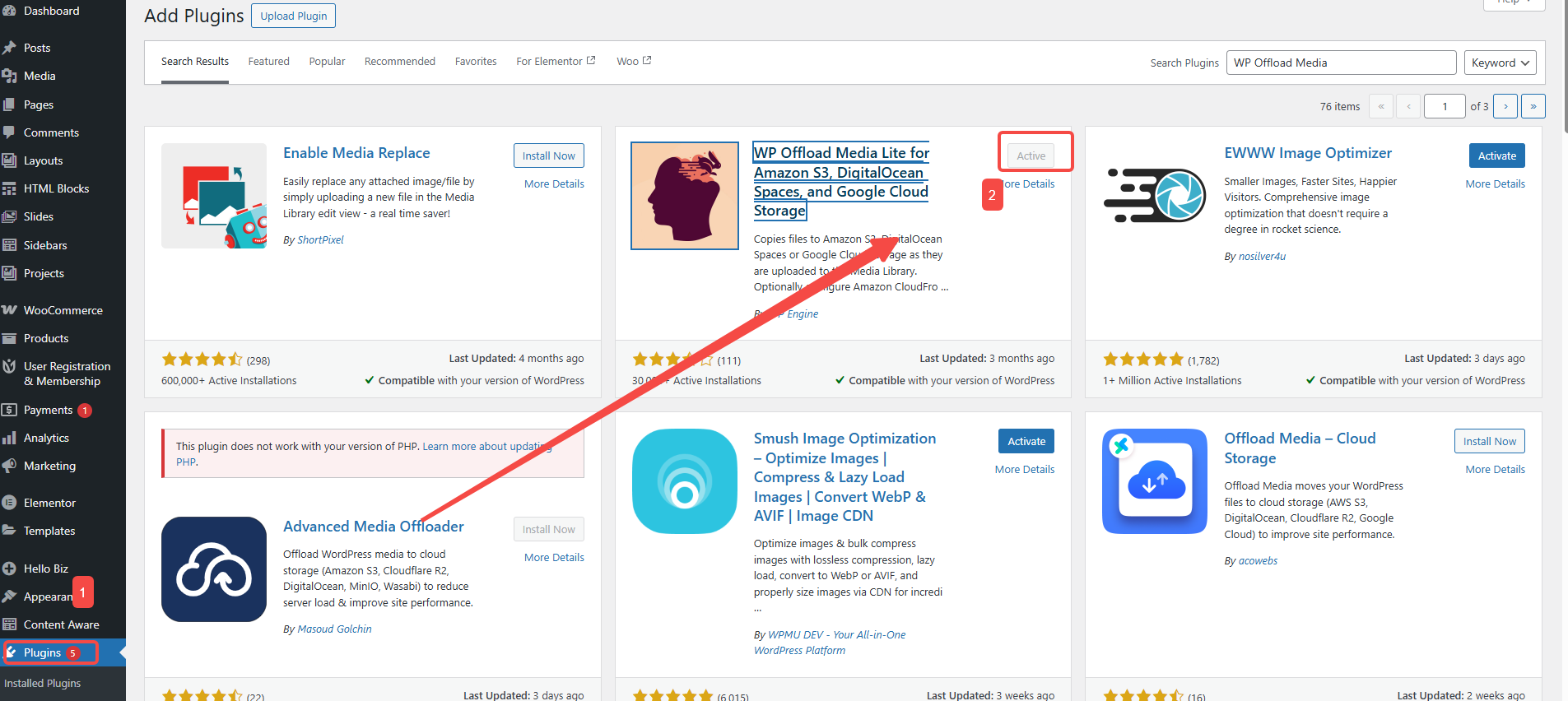The width and height of the screenshot is (1568, 701).
Task: Switch to the Featured tab
Action: pyautogui.click(x=268, y=62)
